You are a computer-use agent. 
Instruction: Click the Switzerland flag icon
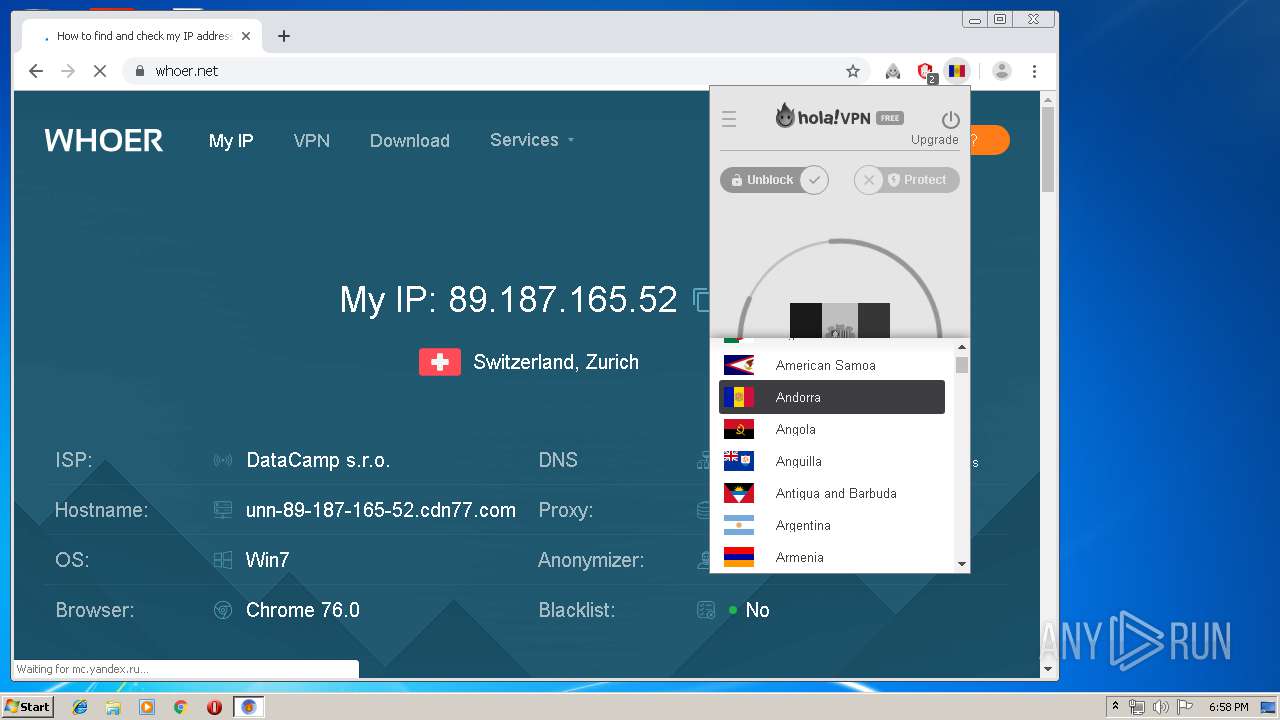pyautogui.click(x=440, y=362)
